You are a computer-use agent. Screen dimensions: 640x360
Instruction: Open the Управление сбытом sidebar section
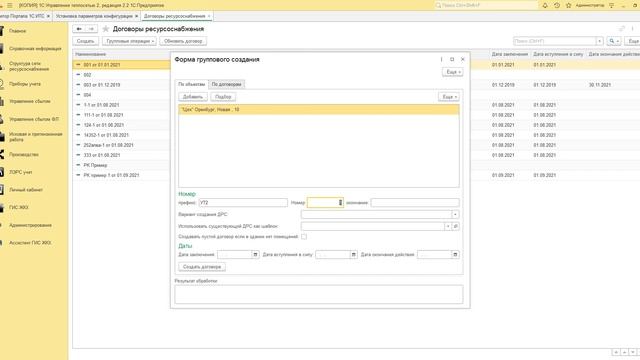(x=30, y=101)
